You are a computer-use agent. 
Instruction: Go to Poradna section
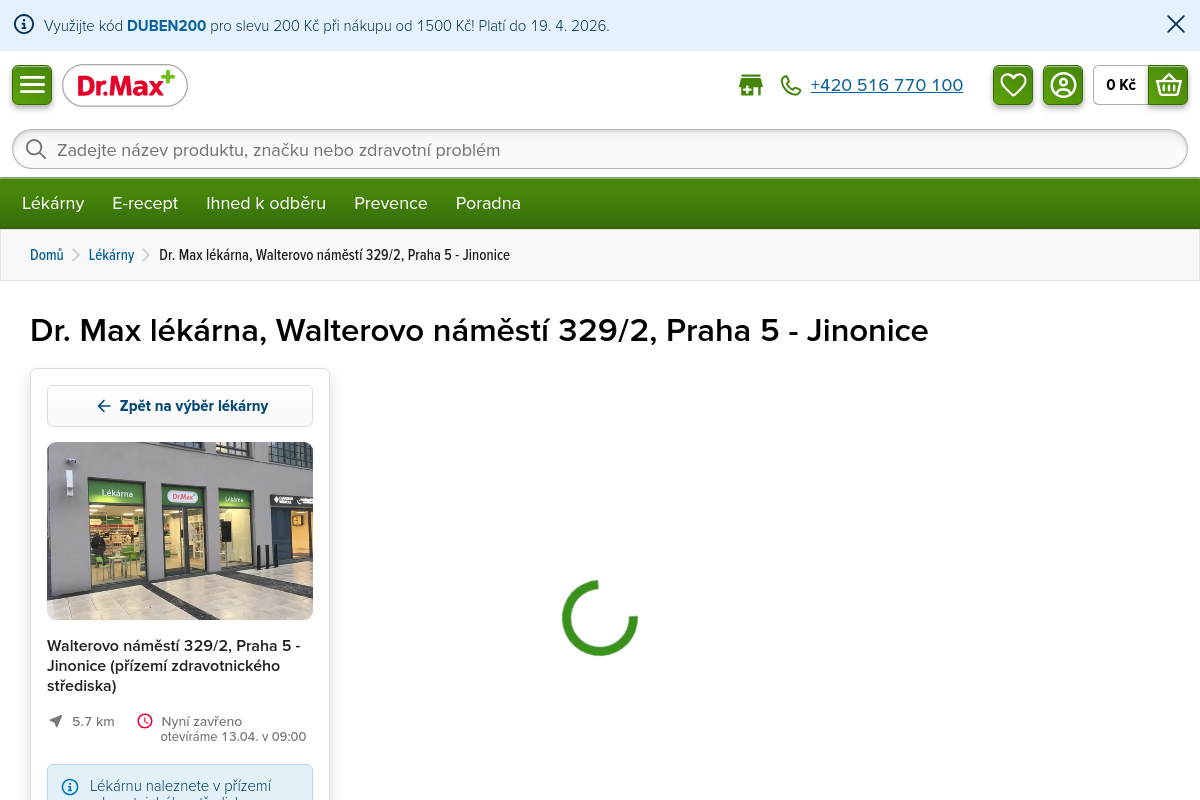tap(488, 204)
